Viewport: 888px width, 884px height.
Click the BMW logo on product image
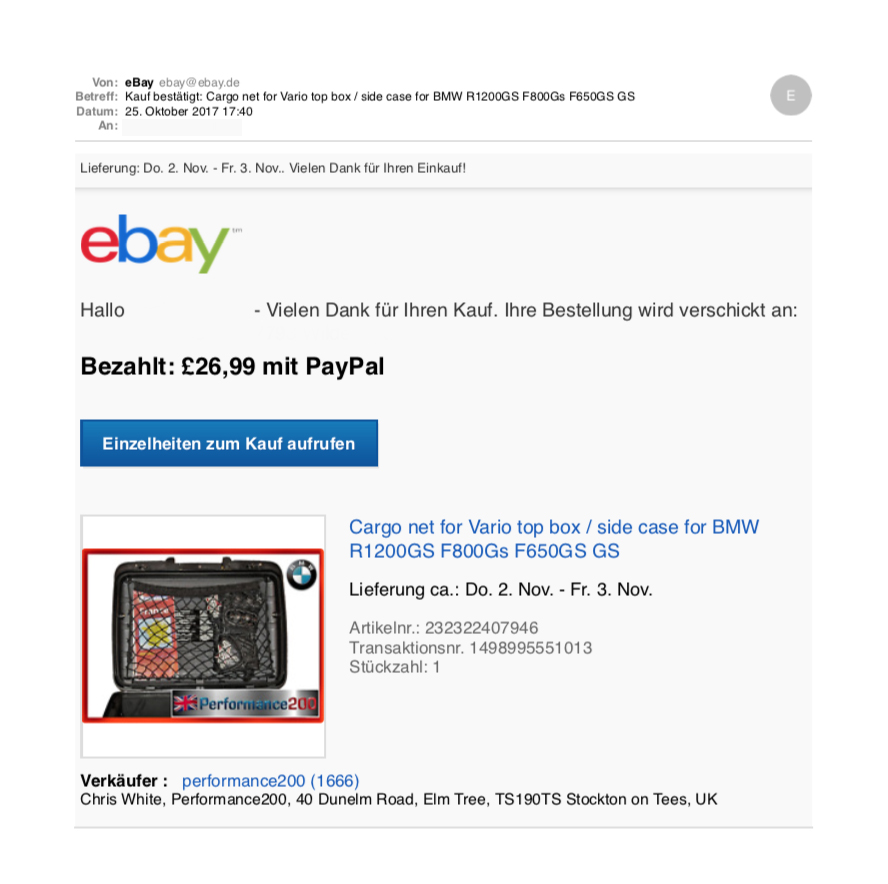point(302,574)
